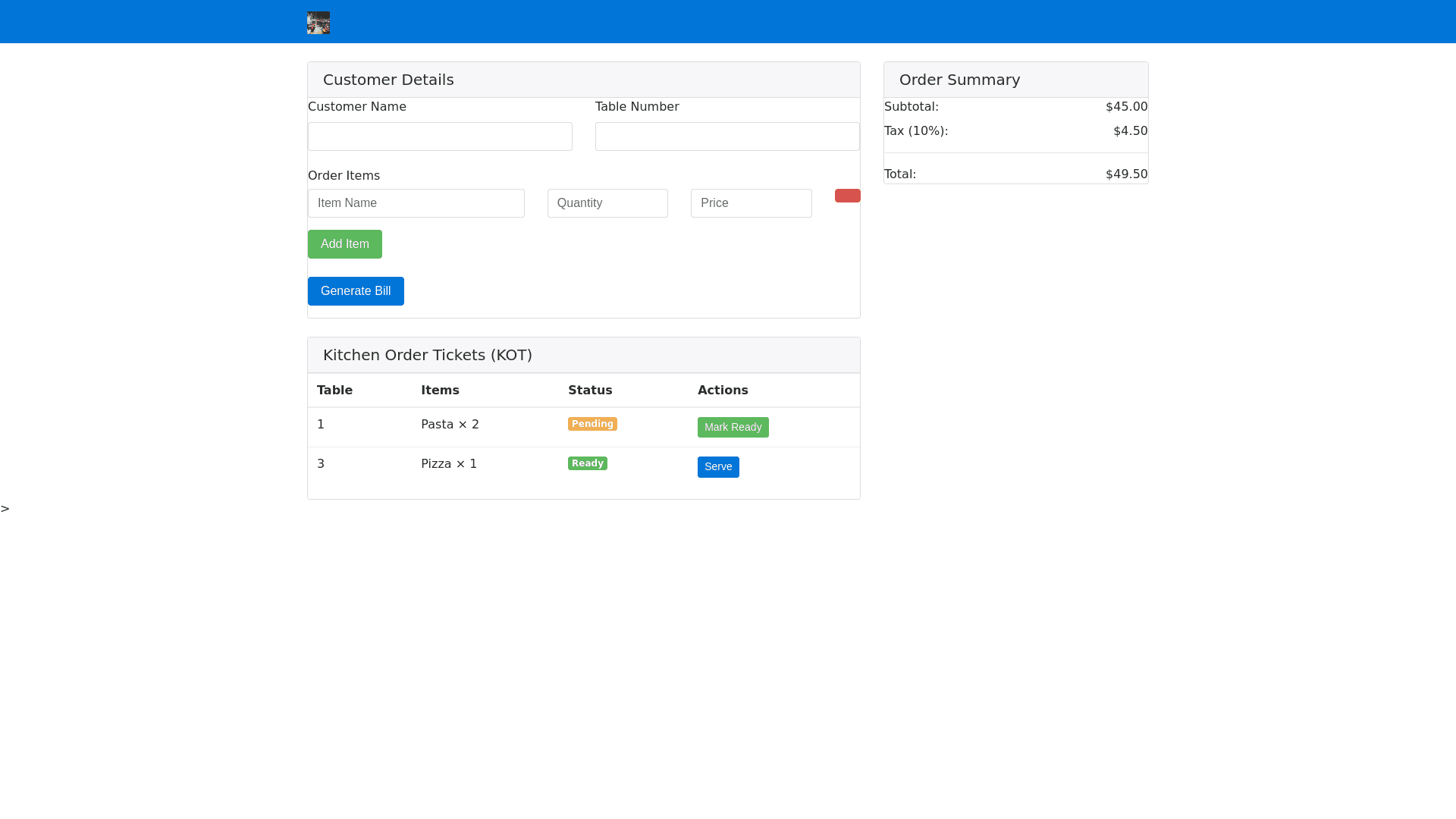Select the Pasta × 2 items cell
The image size is (1456, 819).
click(x=450, y=425)
